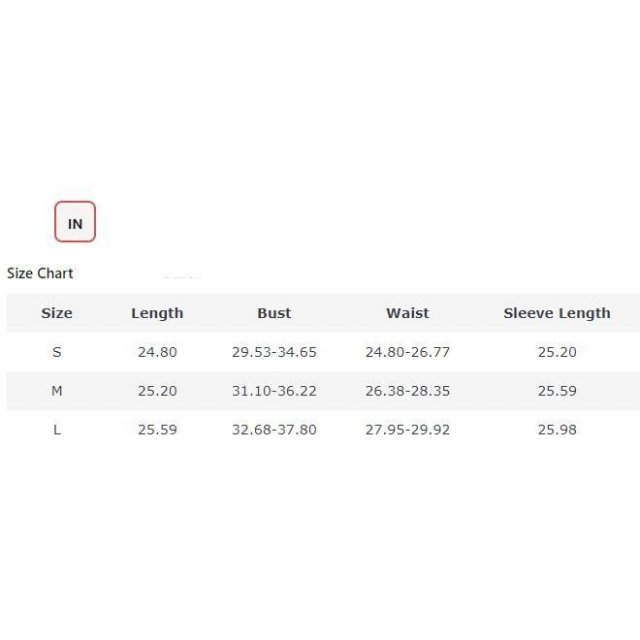Click the Size Chart heading text
The height and width of the screenshot is (640, 640).
pyautogui.click(x=40, y=273)
